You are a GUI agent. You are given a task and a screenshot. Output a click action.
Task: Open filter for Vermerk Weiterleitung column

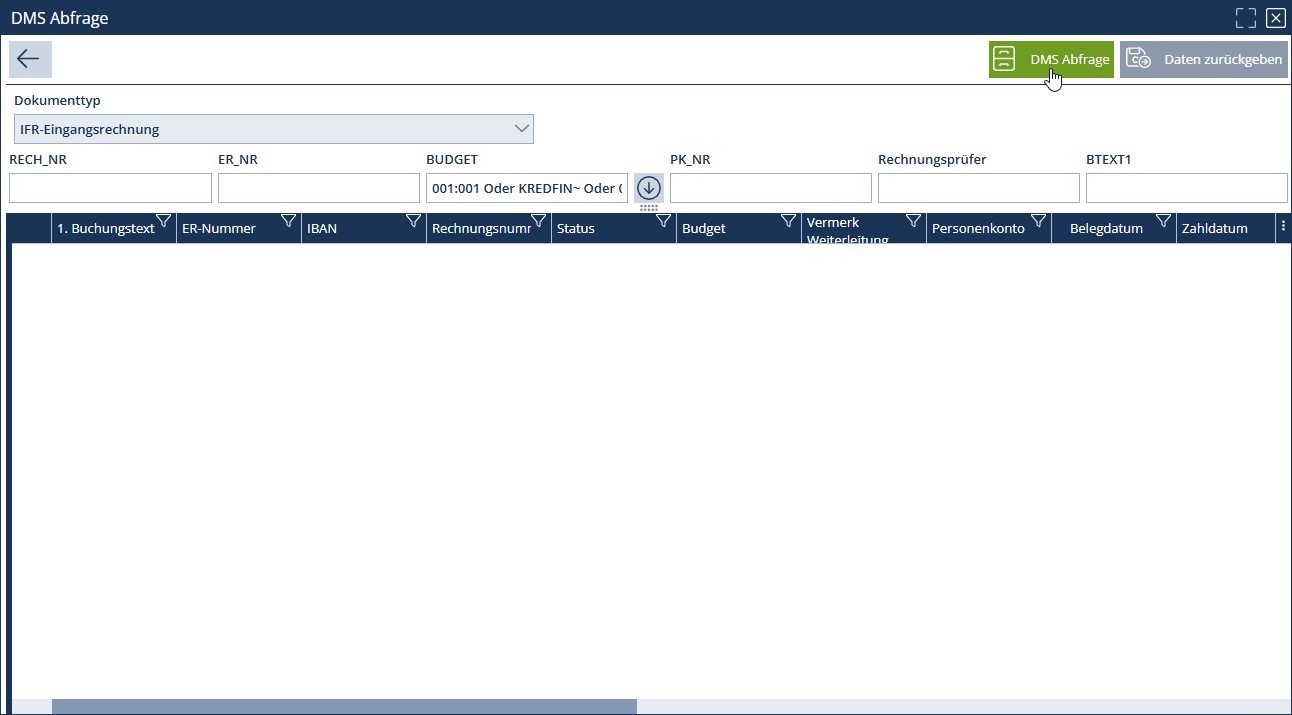[x=914, y=221]
